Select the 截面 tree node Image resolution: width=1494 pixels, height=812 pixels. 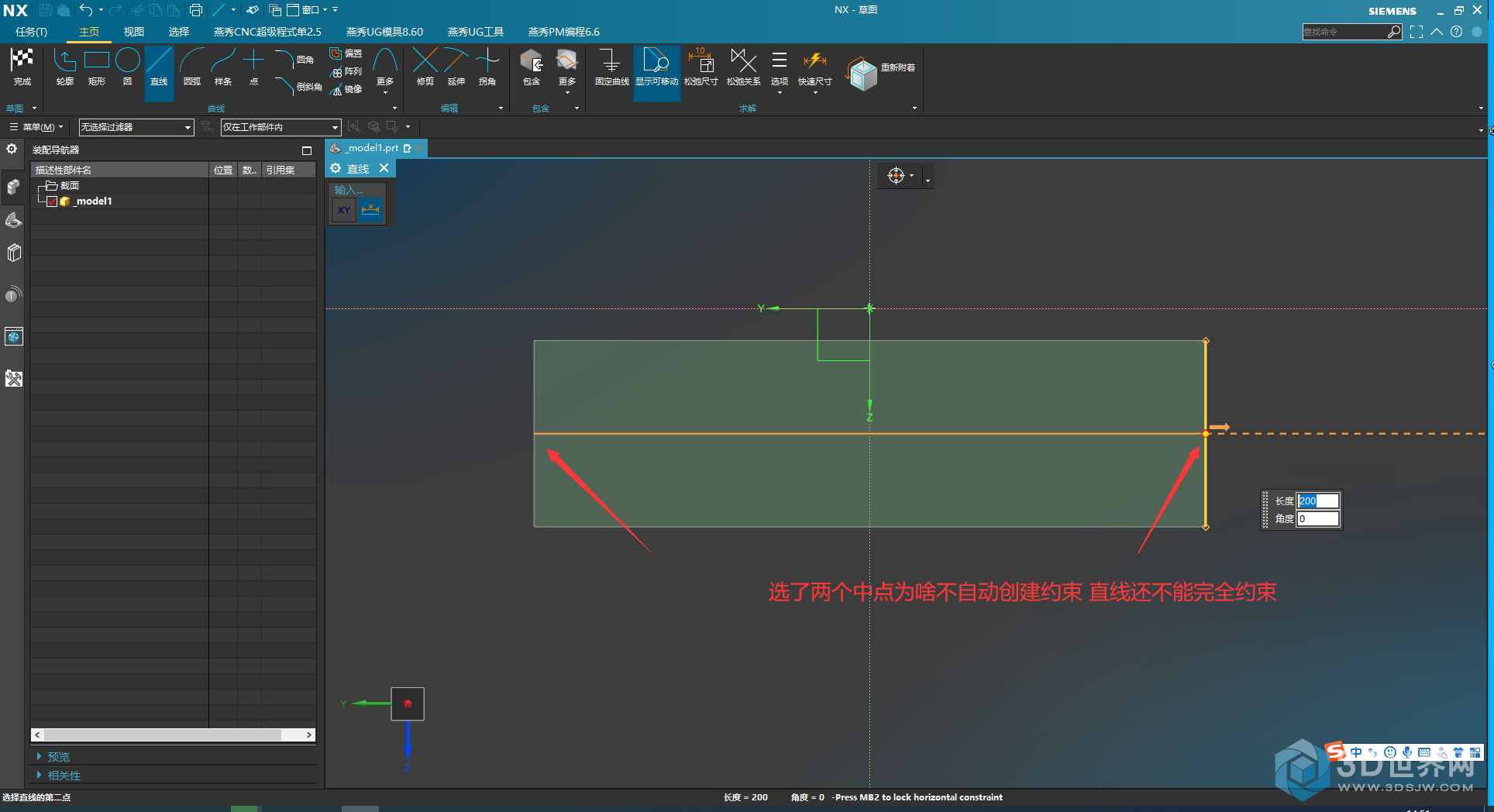pos(62,186)
